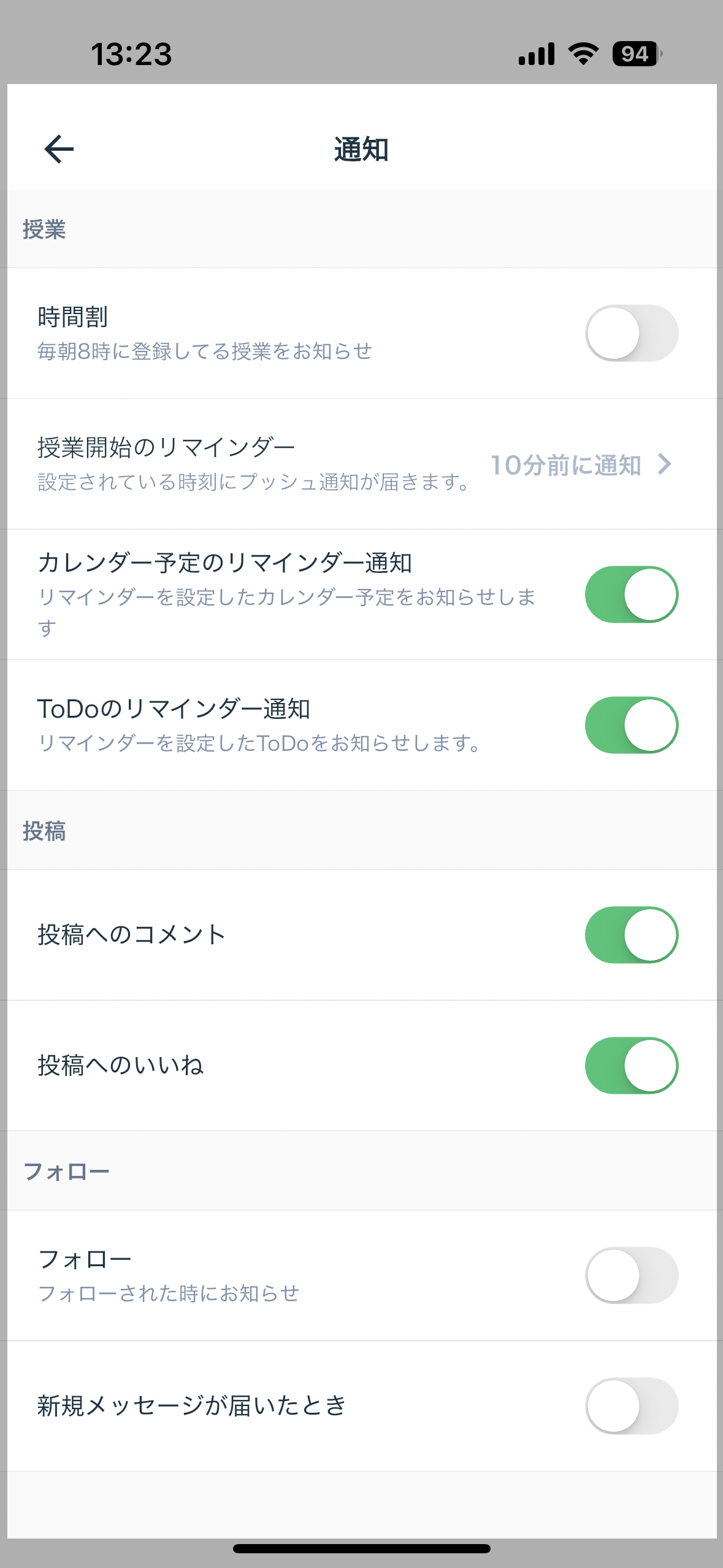Enable the 時間割 notification toggle
The width and height of the screenshot is (723, 1568).
tap(631, 333)
